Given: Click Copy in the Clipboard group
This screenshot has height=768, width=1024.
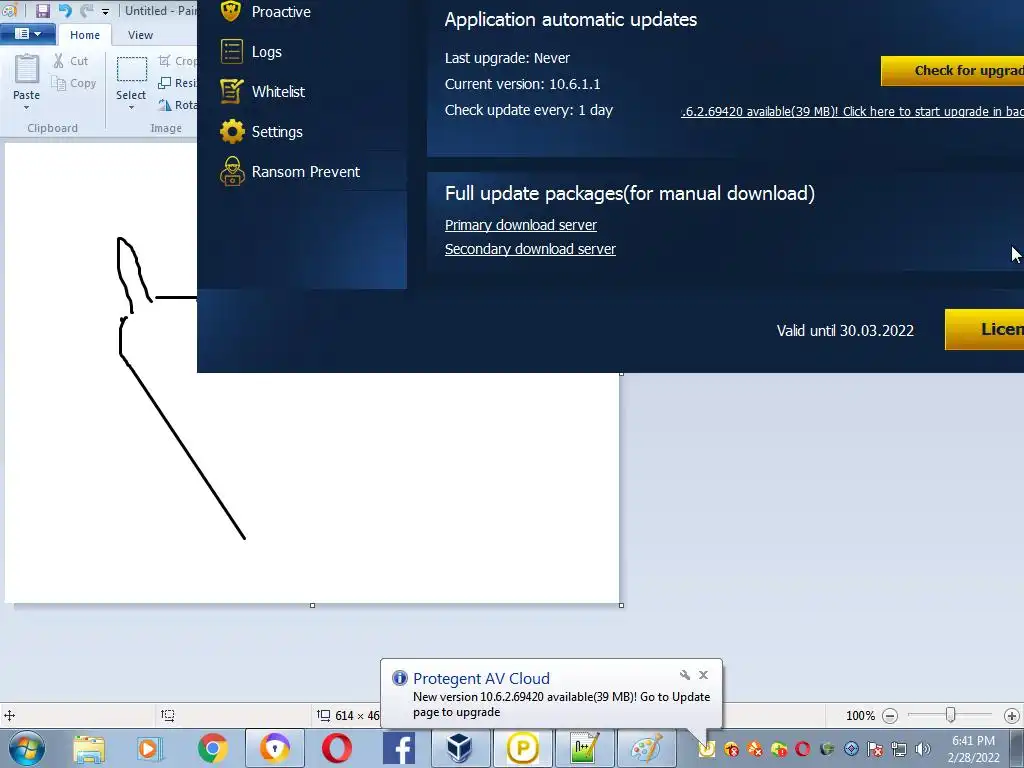Looking at the screenshot, I should click(74, 83).
